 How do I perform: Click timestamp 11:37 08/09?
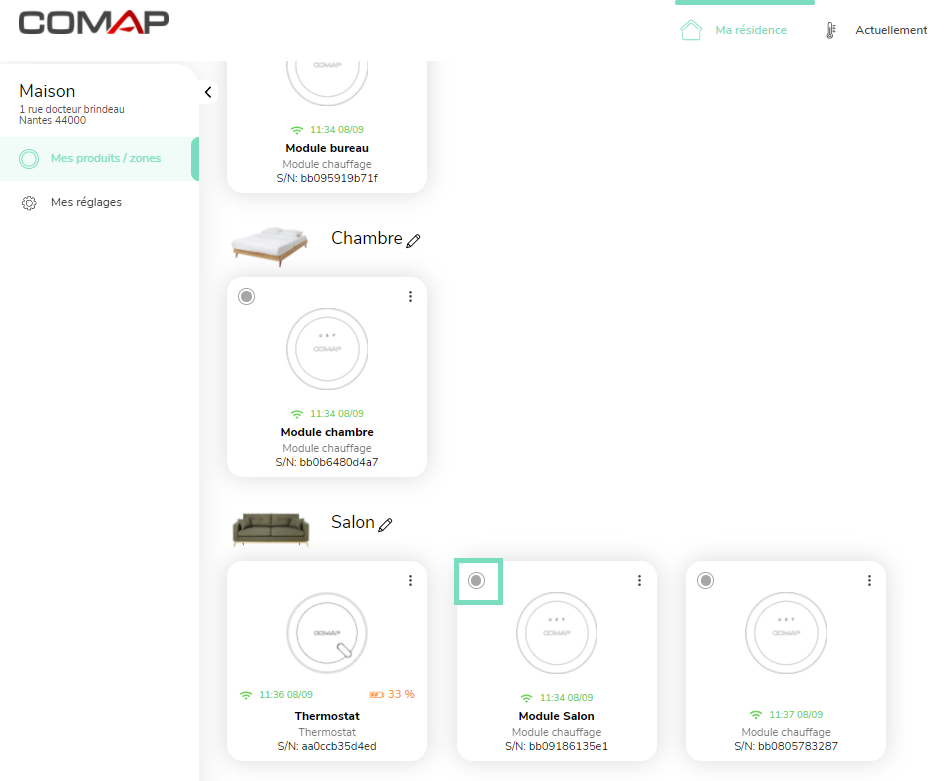click(796, 715)
